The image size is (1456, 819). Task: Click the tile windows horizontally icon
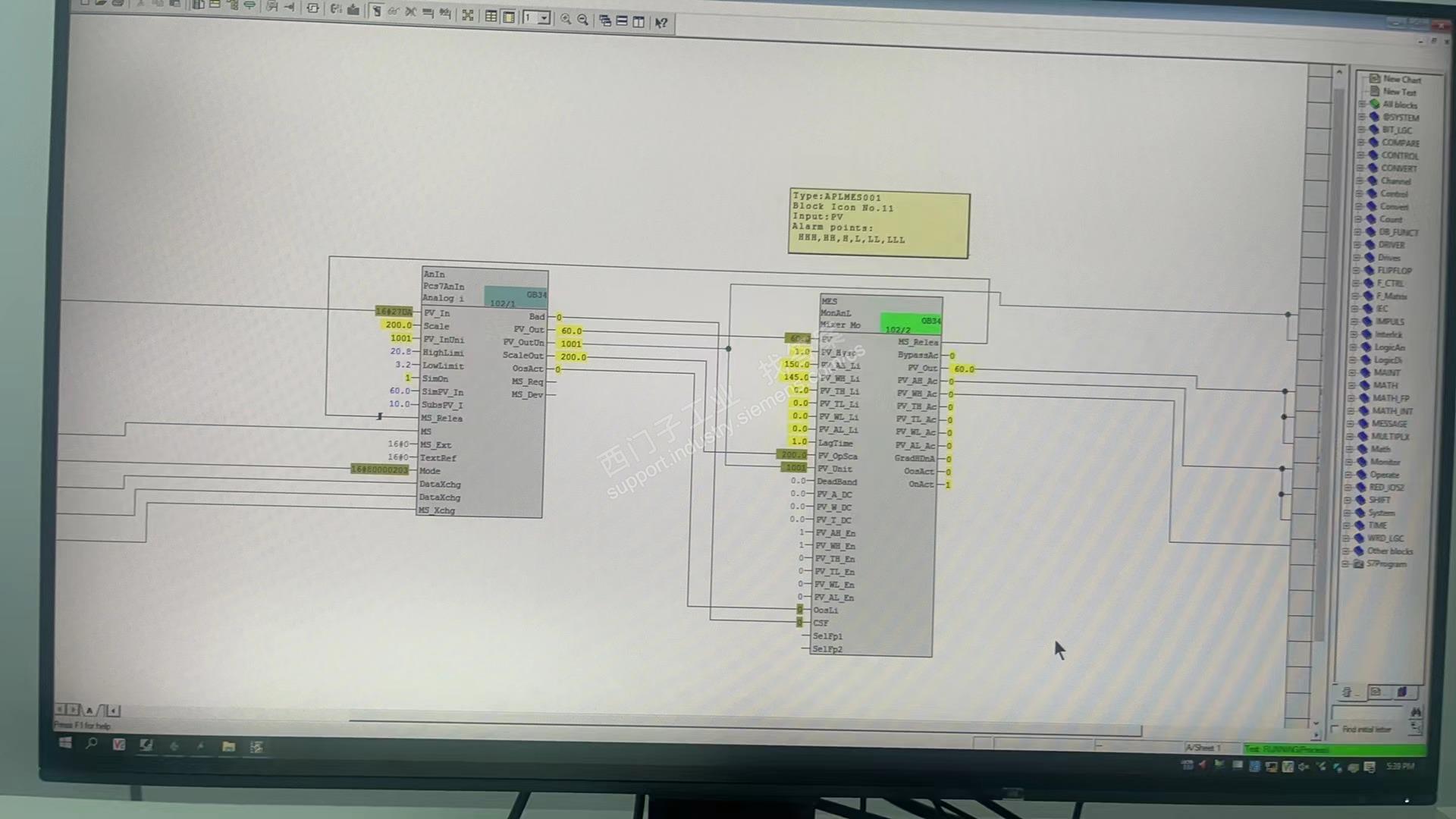(x=622, y=21)
